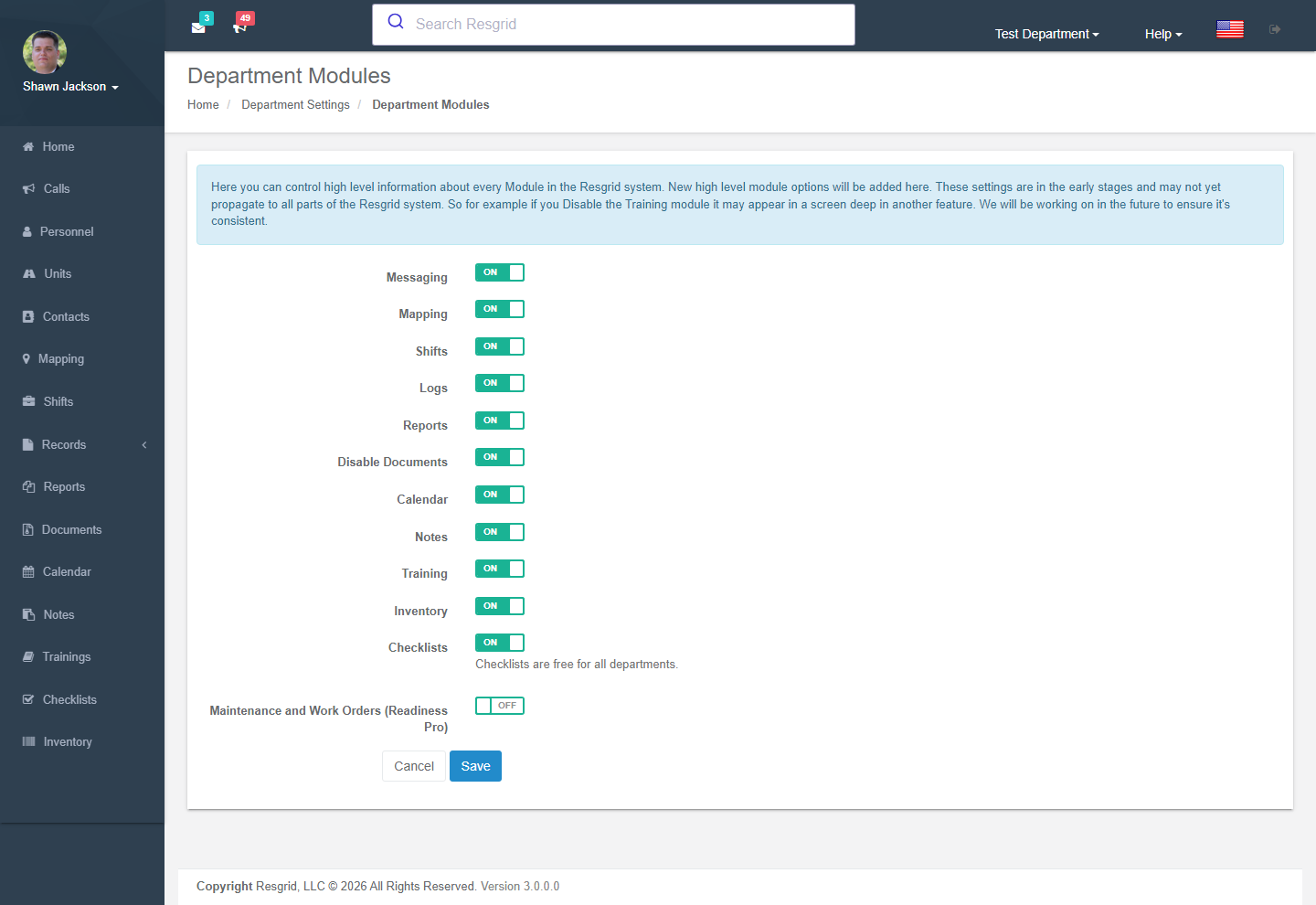Viewport: 1316px width, 905px height.
Task: Click the Records file sidebar icon
Action: coord(28,445)
